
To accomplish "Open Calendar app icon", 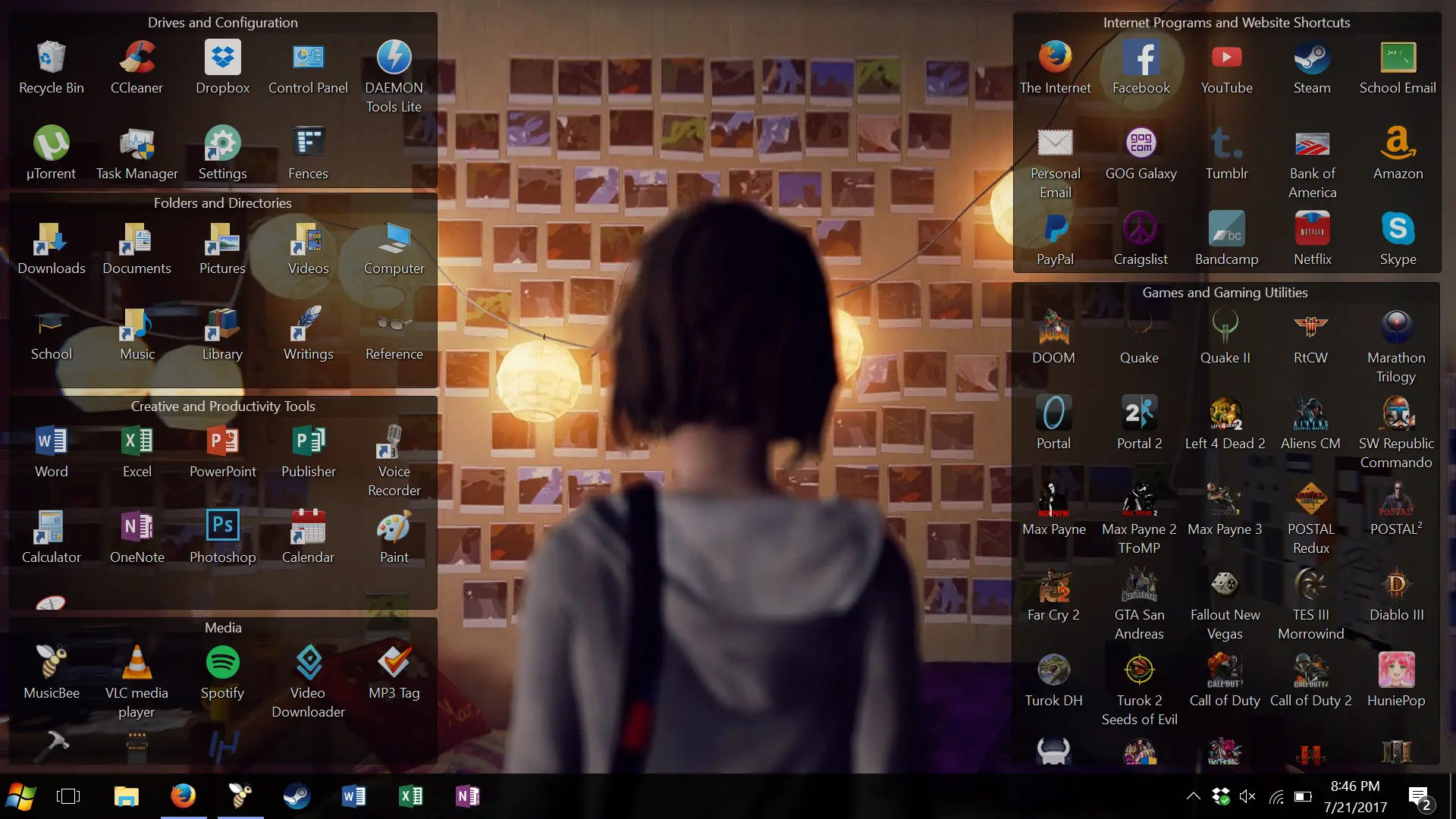I will (x=308, y=538).
